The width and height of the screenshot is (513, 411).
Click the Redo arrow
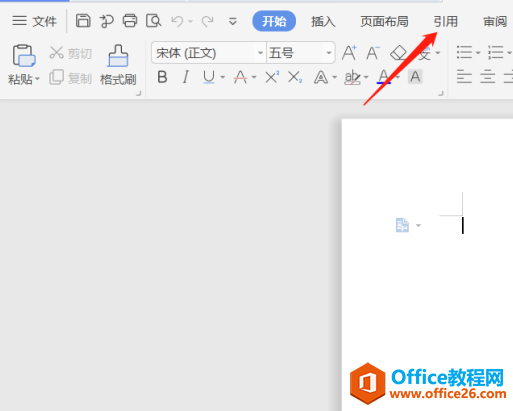click(x=207, y=21)
